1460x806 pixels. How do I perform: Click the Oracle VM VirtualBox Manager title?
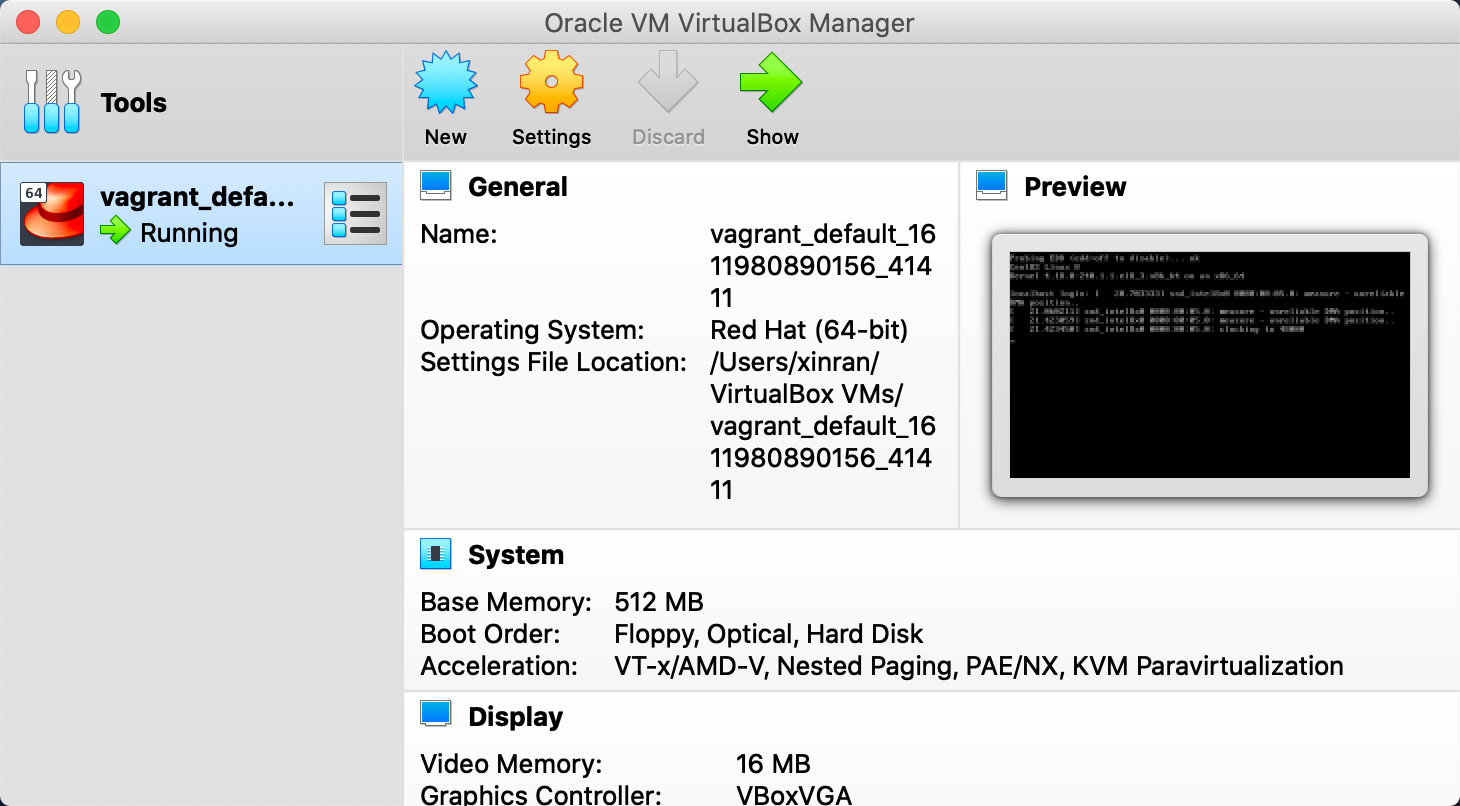pos(729,22)
